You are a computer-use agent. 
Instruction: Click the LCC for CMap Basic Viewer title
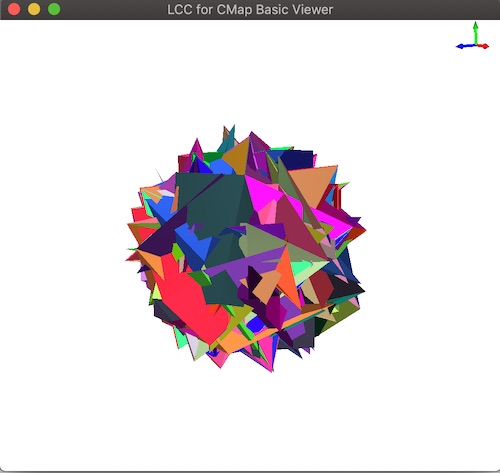click(250, 9)
